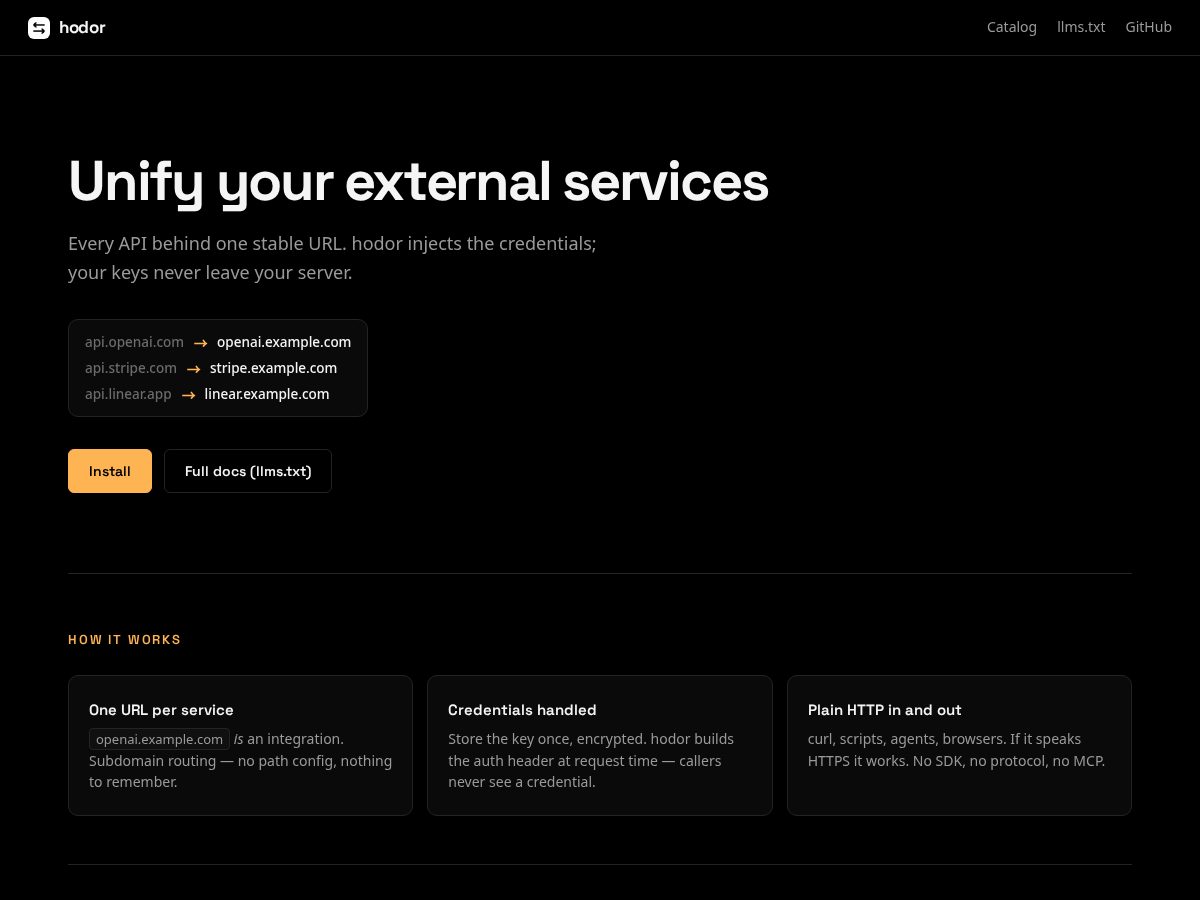1200x900 pixels.
Task: Select the One URL per service card title
Action: [161, 710]
